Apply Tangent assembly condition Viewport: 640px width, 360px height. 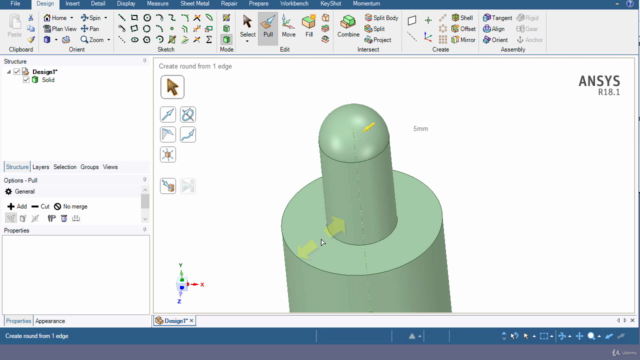click(497, 18)
